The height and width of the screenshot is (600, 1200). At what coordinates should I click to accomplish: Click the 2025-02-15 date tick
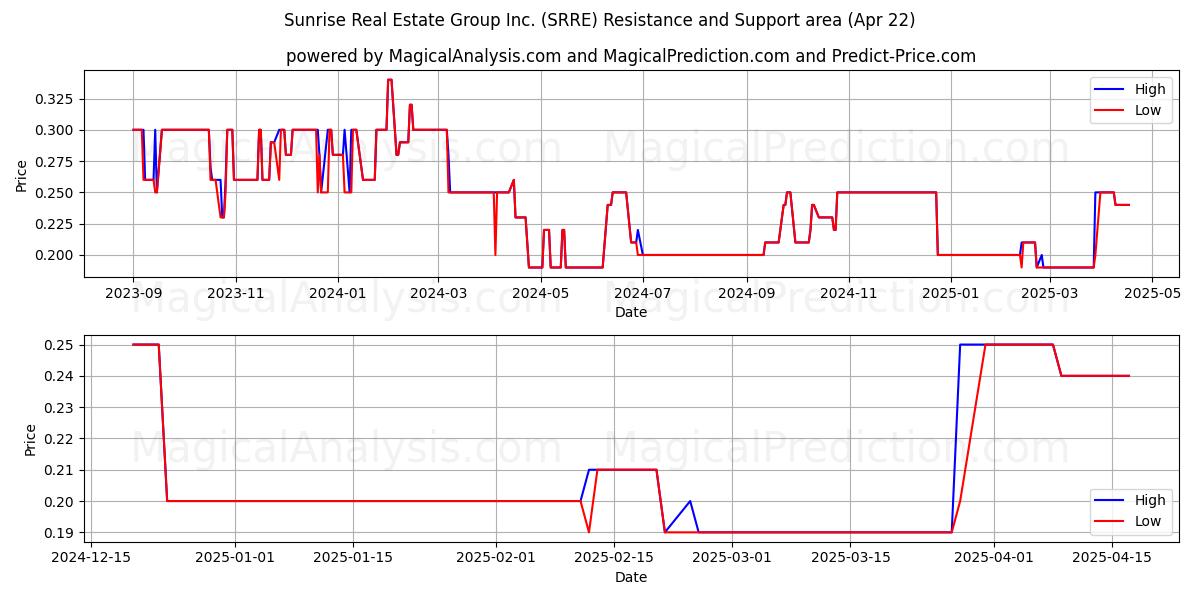coord(614,559)
